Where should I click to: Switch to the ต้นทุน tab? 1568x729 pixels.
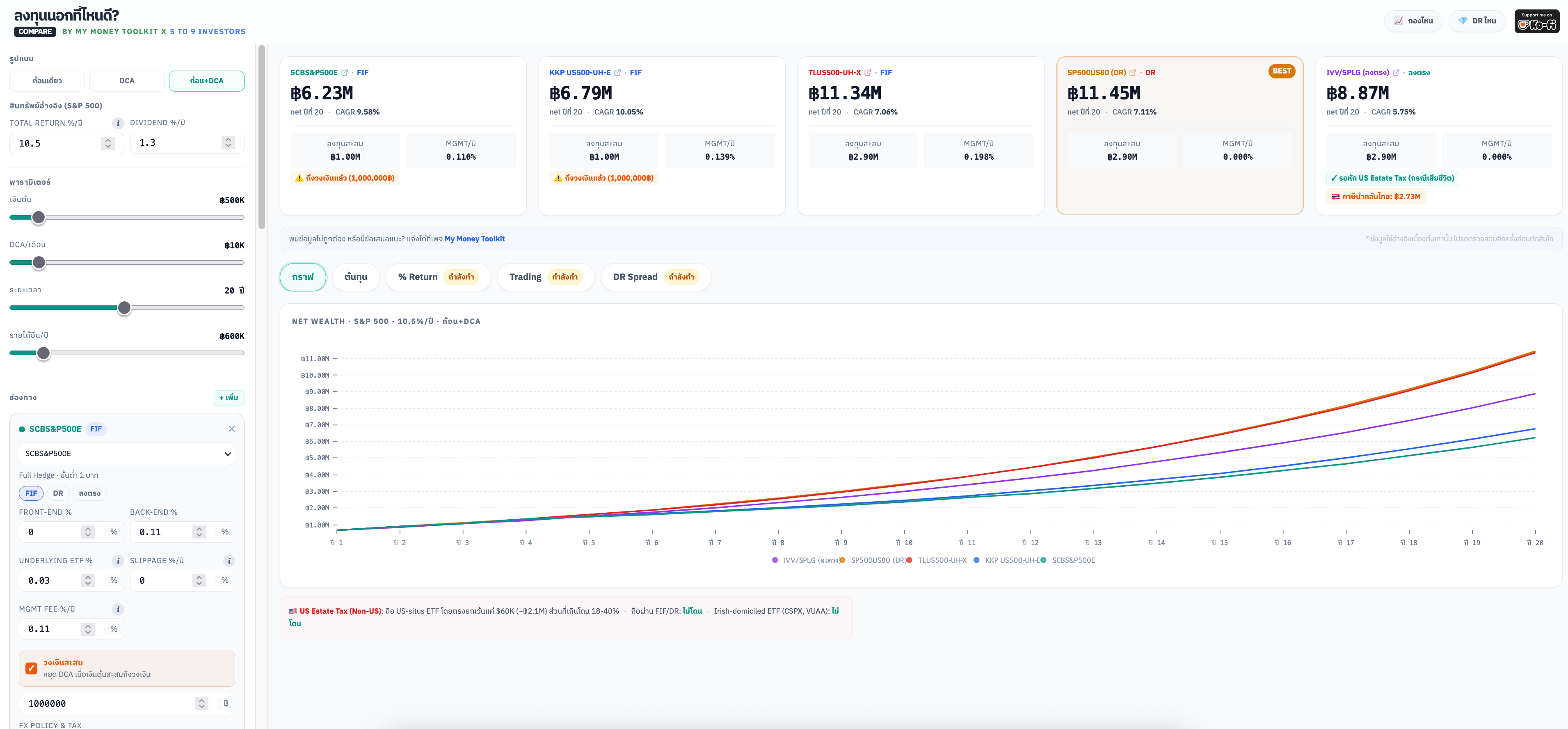pyautogui.click(x=355, y=277)
